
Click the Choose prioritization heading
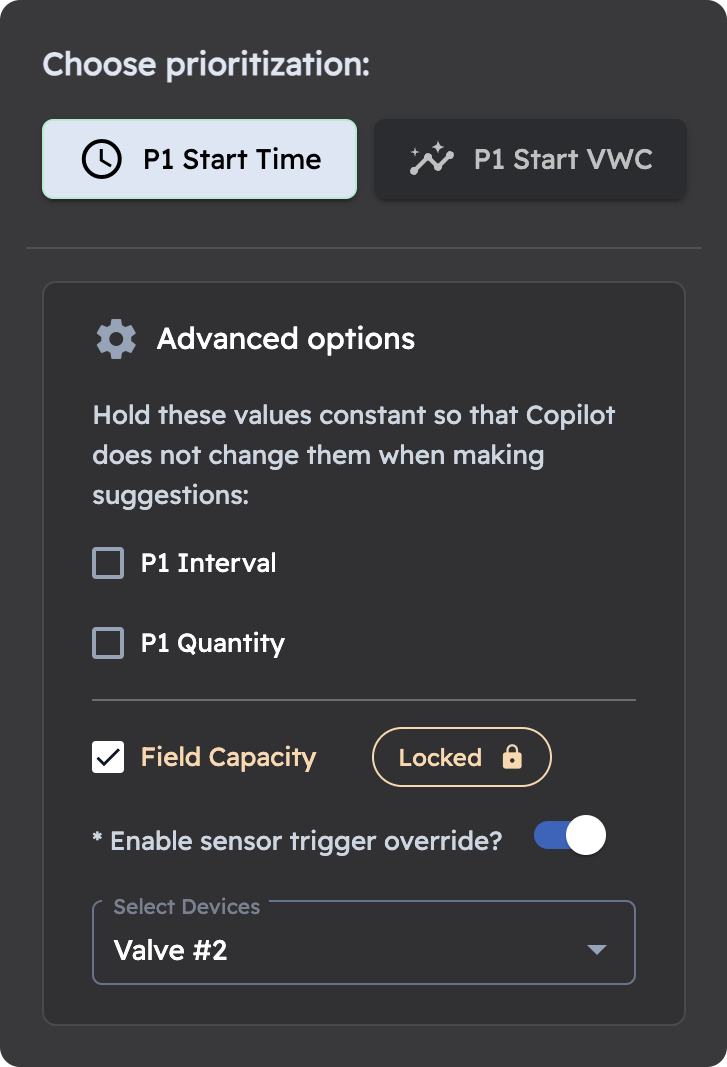point(206,65)
